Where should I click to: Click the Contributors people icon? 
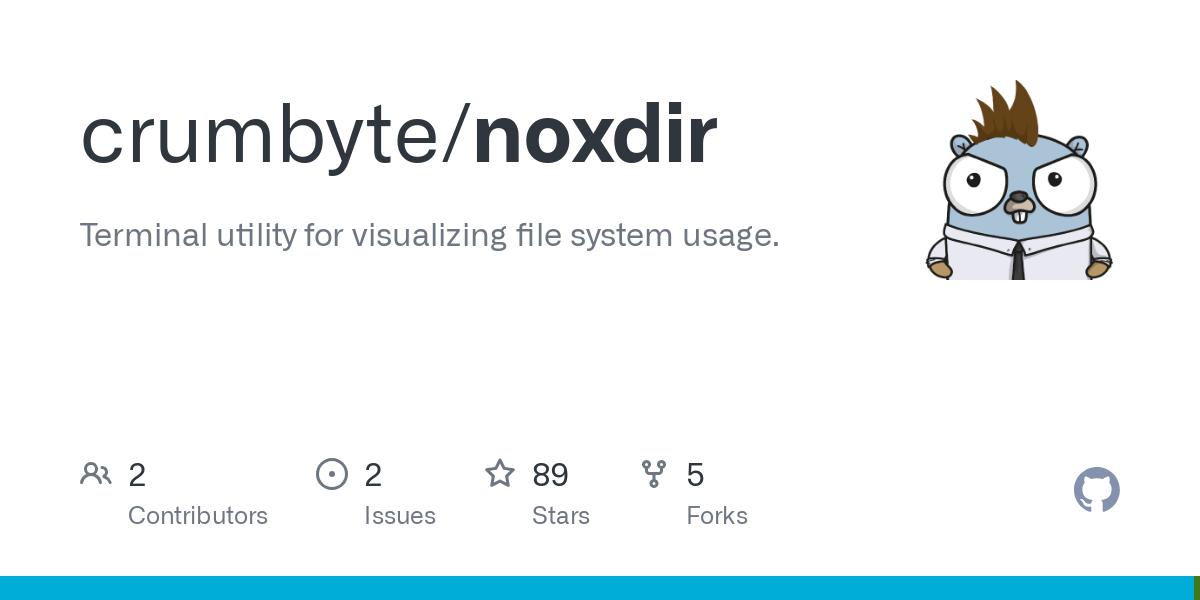coord(96,474)
